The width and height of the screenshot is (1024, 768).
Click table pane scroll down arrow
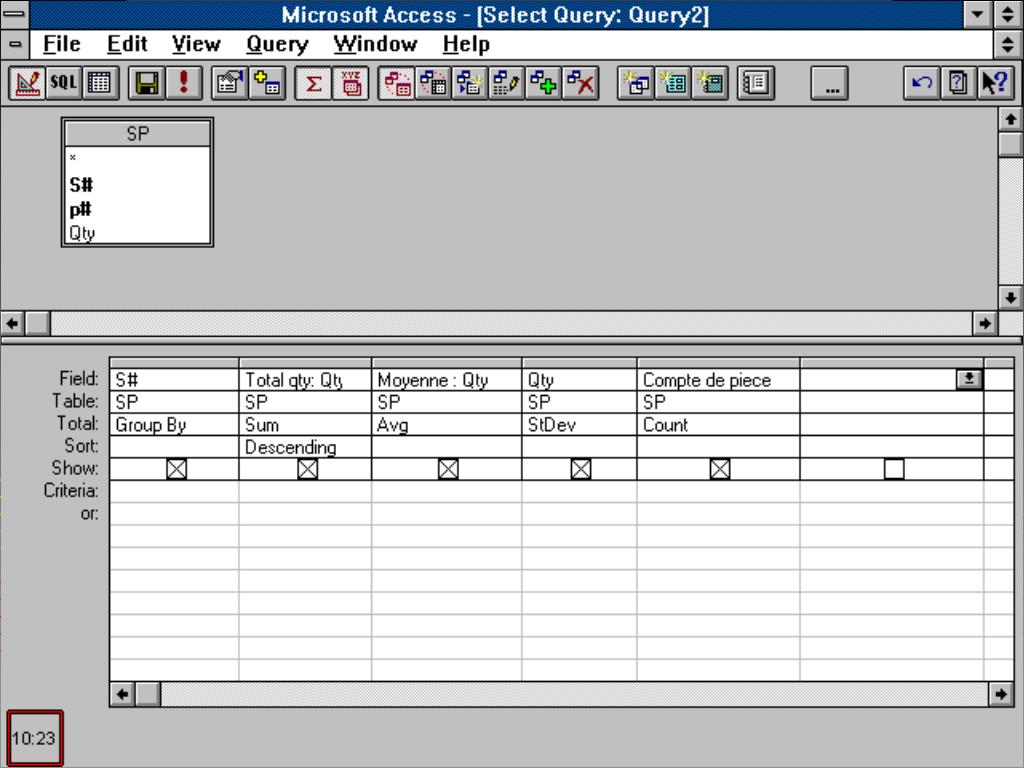click(1010, 298)
